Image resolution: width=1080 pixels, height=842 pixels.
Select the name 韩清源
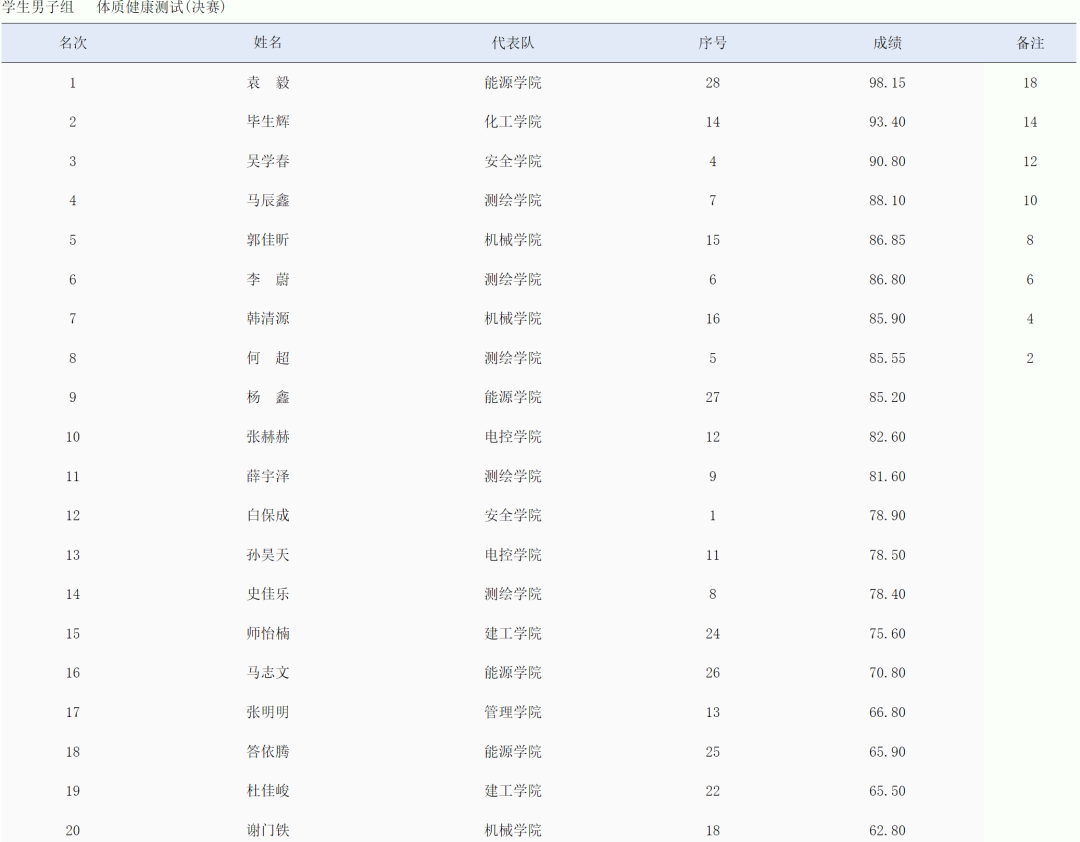coord(268,319)
